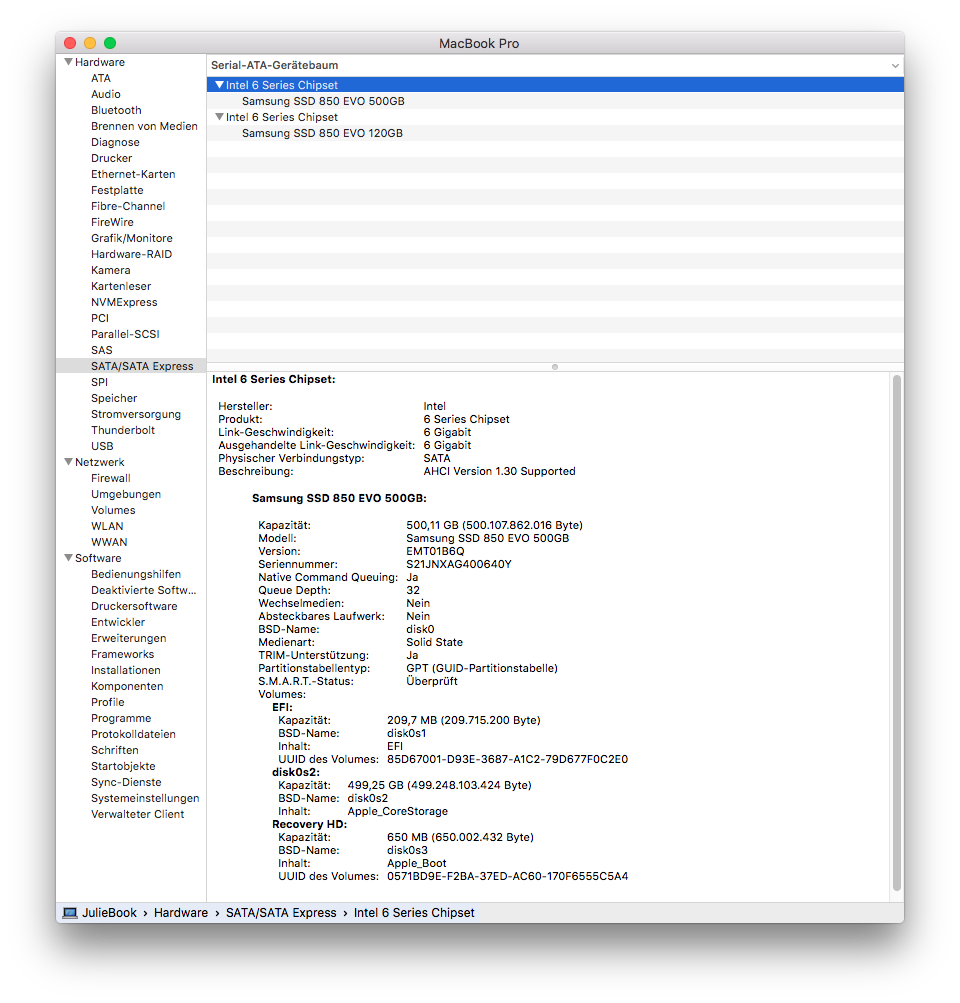Collapse the selected Intel 6 Series Chipset row
Screen dimensions: 960x1003
219,84
